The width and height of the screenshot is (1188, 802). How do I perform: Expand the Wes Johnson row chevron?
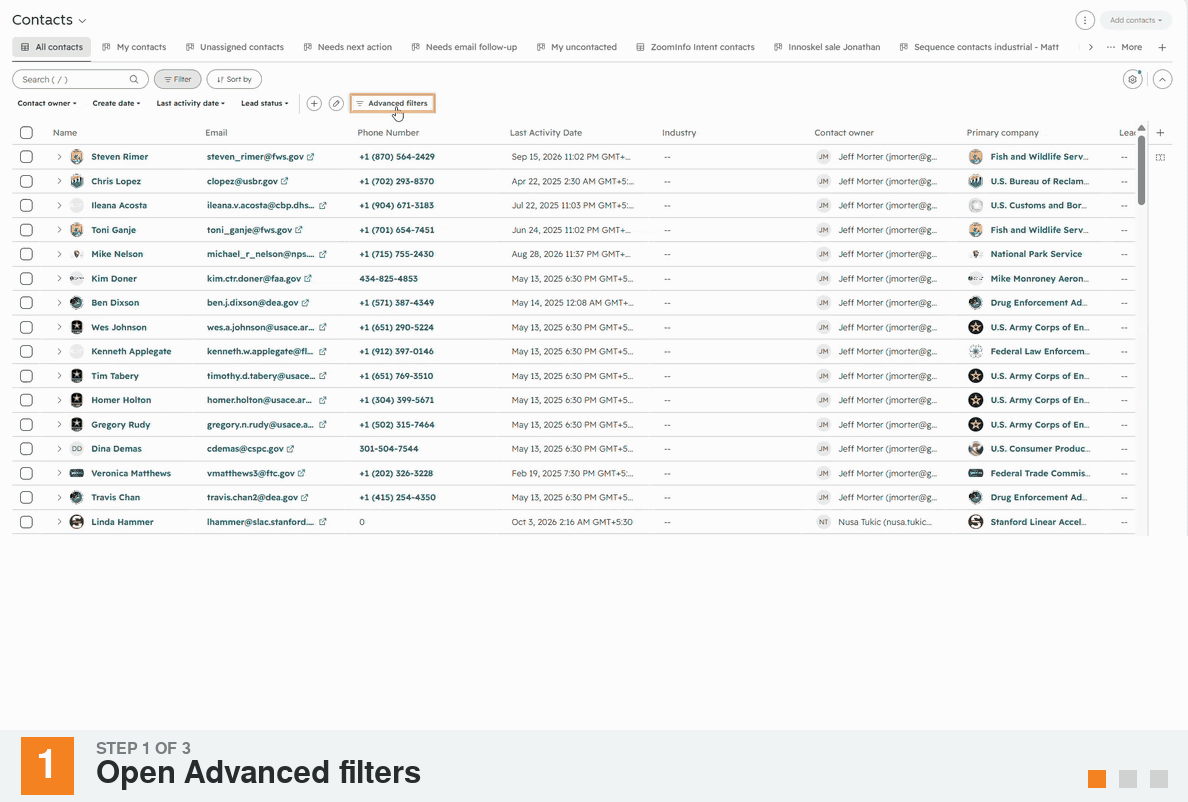[x=59, y=327]
